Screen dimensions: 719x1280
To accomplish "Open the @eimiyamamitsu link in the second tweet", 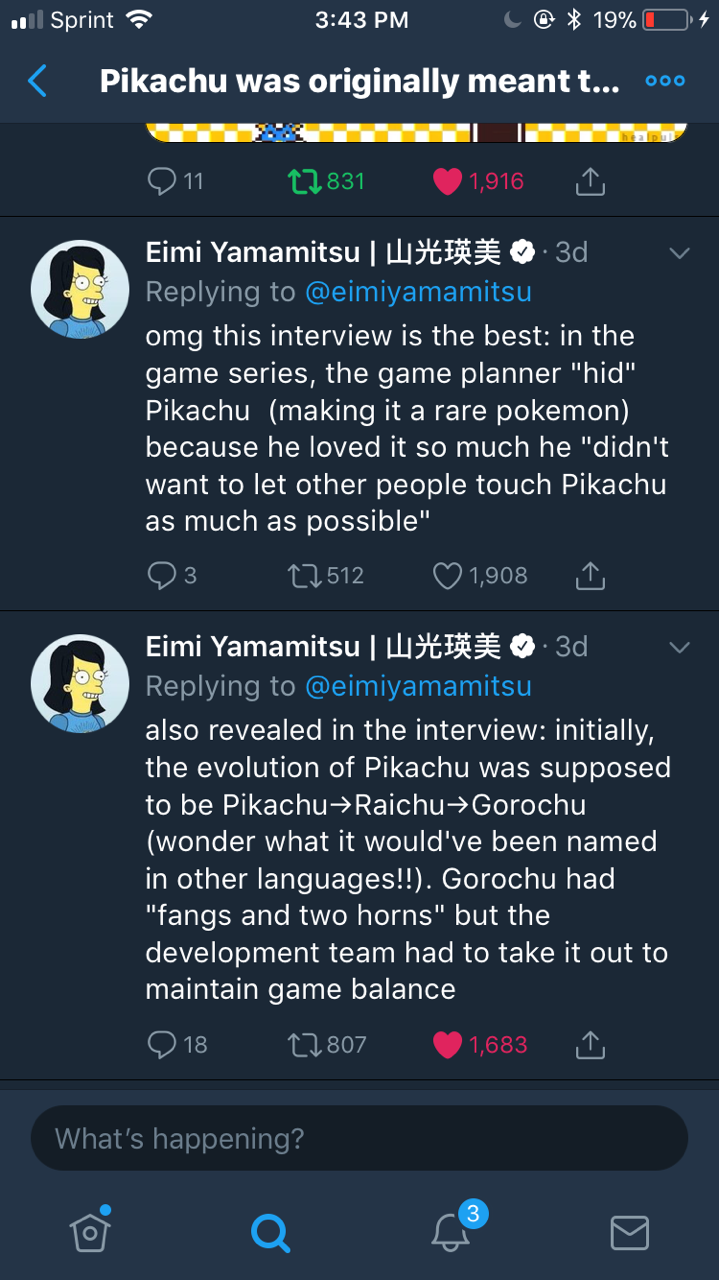I will (x=418, y=686).
